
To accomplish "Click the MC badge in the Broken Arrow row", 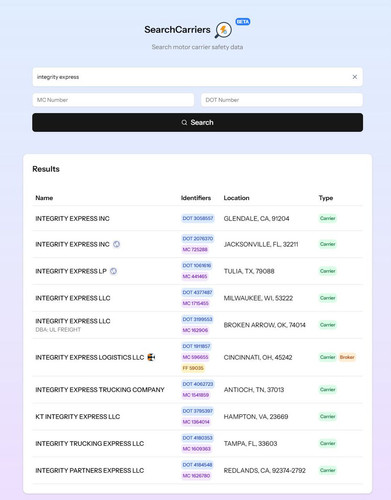I will click(x=195, y=331).
